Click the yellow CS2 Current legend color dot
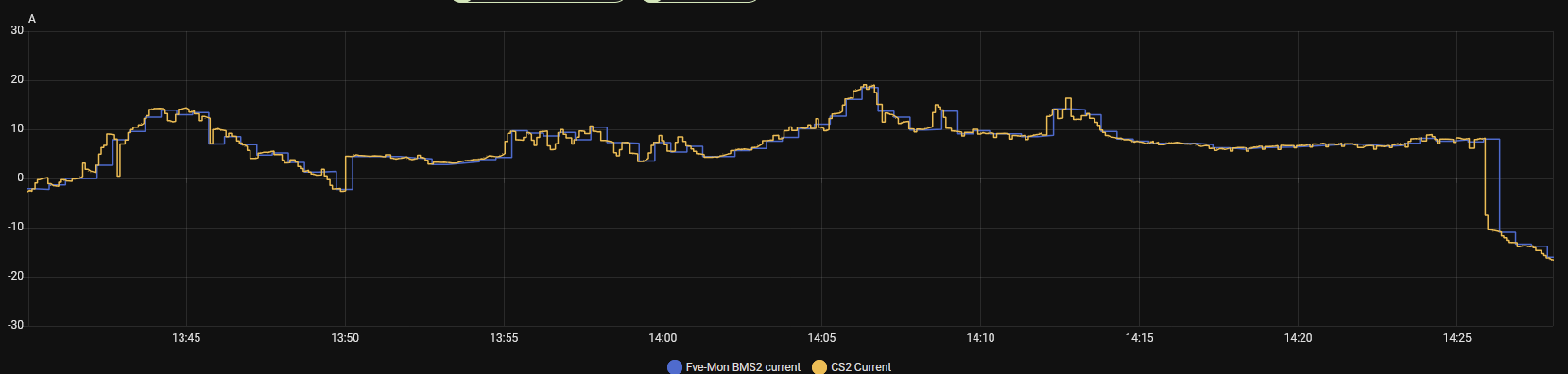1568x374 pixels. 819,367
